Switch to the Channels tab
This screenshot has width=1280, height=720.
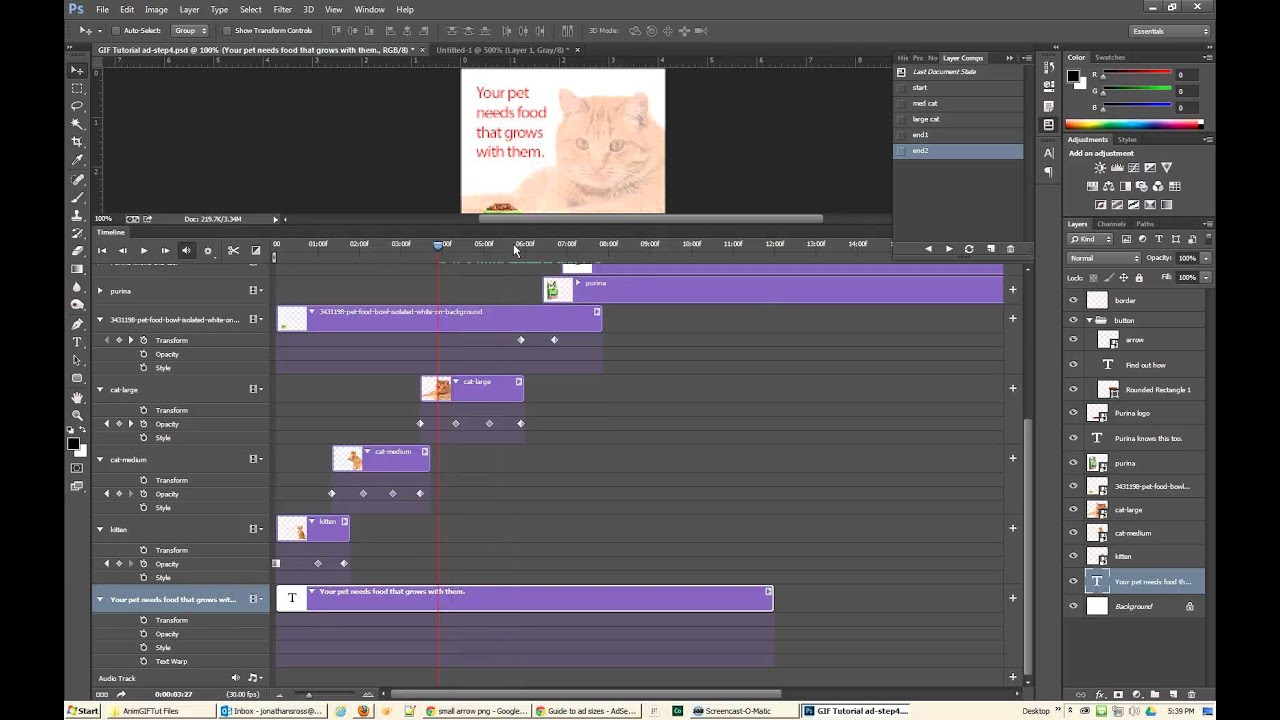1111,224
